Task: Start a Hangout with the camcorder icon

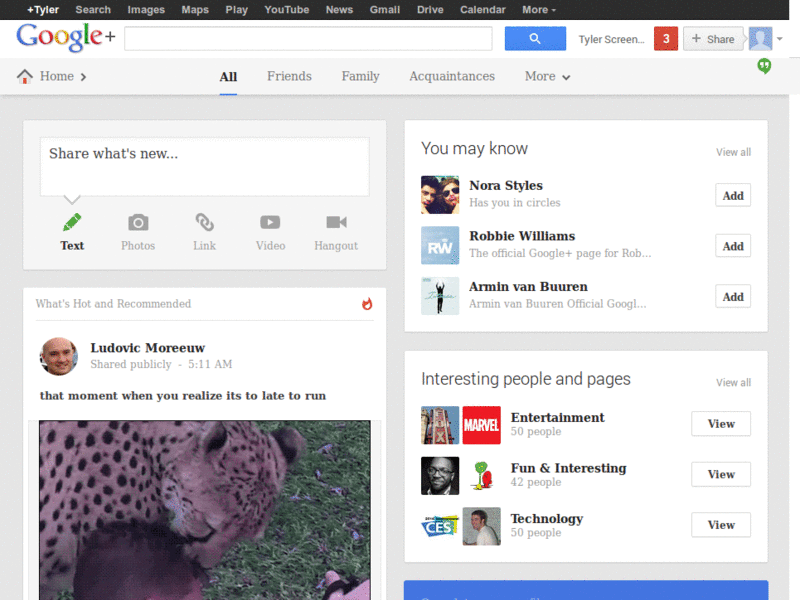Action: click(336, 222)
